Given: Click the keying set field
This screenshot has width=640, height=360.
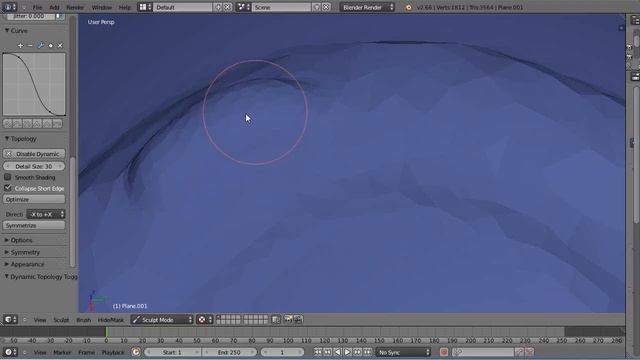Looking at the screenshot, I should coord(483,352).
